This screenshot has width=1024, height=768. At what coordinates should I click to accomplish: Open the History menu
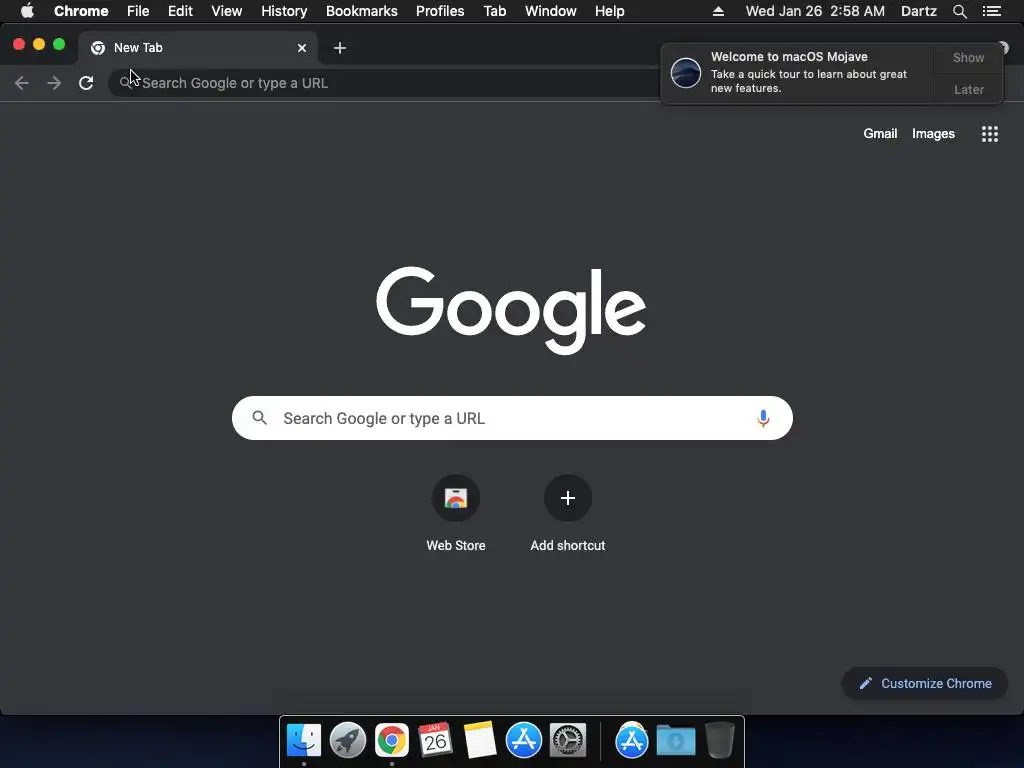[x=284, y=11]
